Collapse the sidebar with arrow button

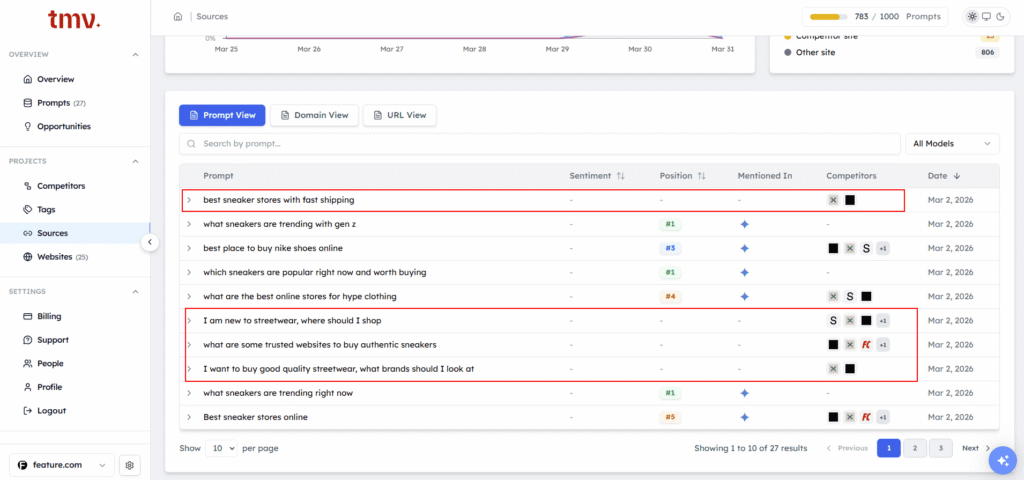coord(150,242)
